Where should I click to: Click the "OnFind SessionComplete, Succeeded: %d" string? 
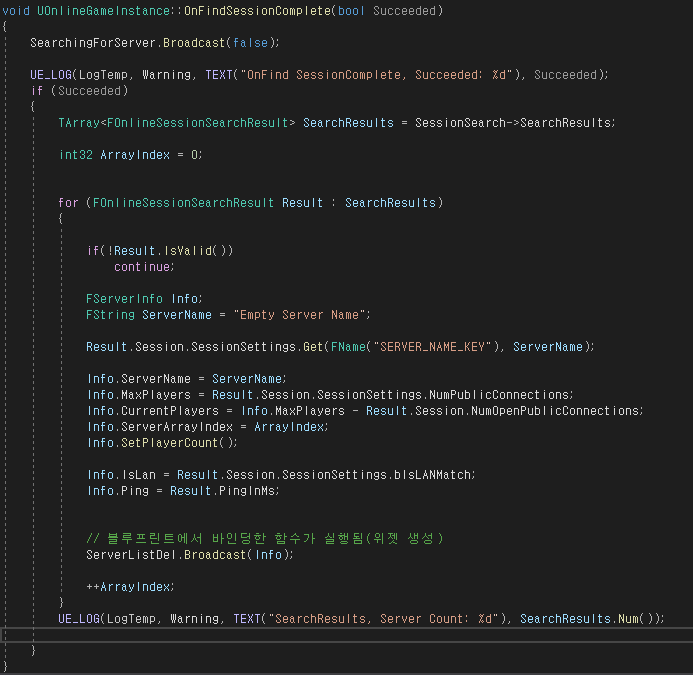point(376,75)
